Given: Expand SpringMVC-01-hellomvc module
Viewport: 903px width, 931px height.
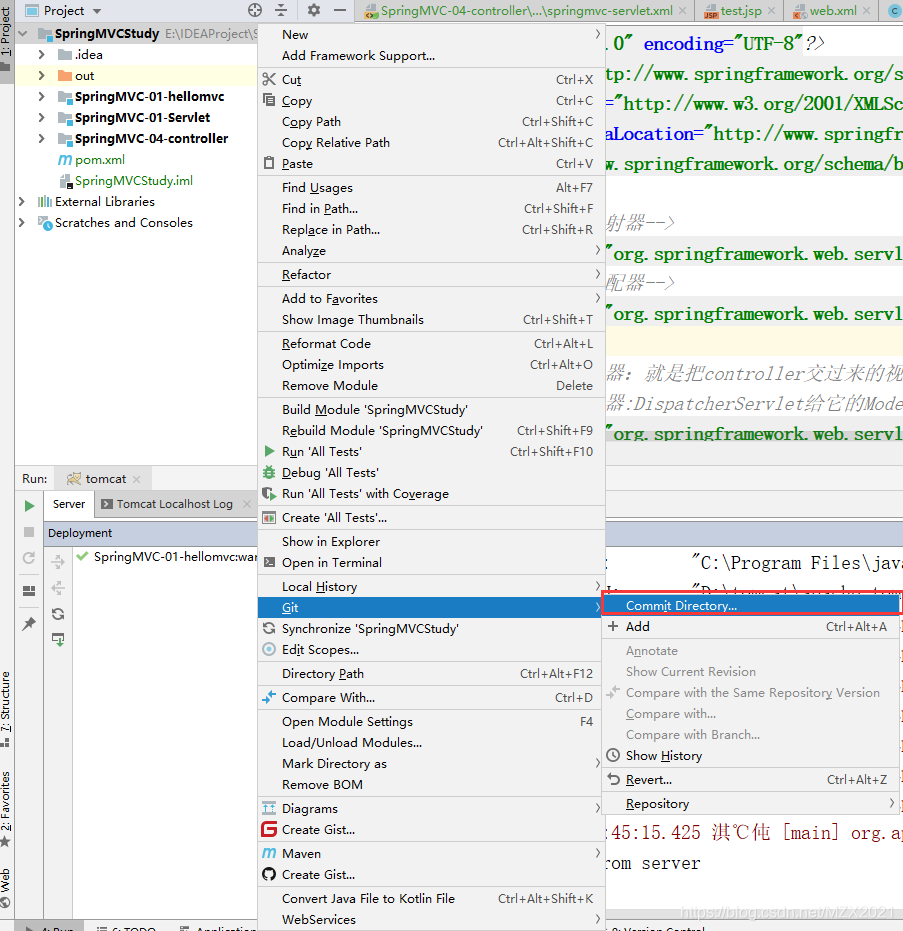Looking at the screenshot, I should tap(42, 96).
